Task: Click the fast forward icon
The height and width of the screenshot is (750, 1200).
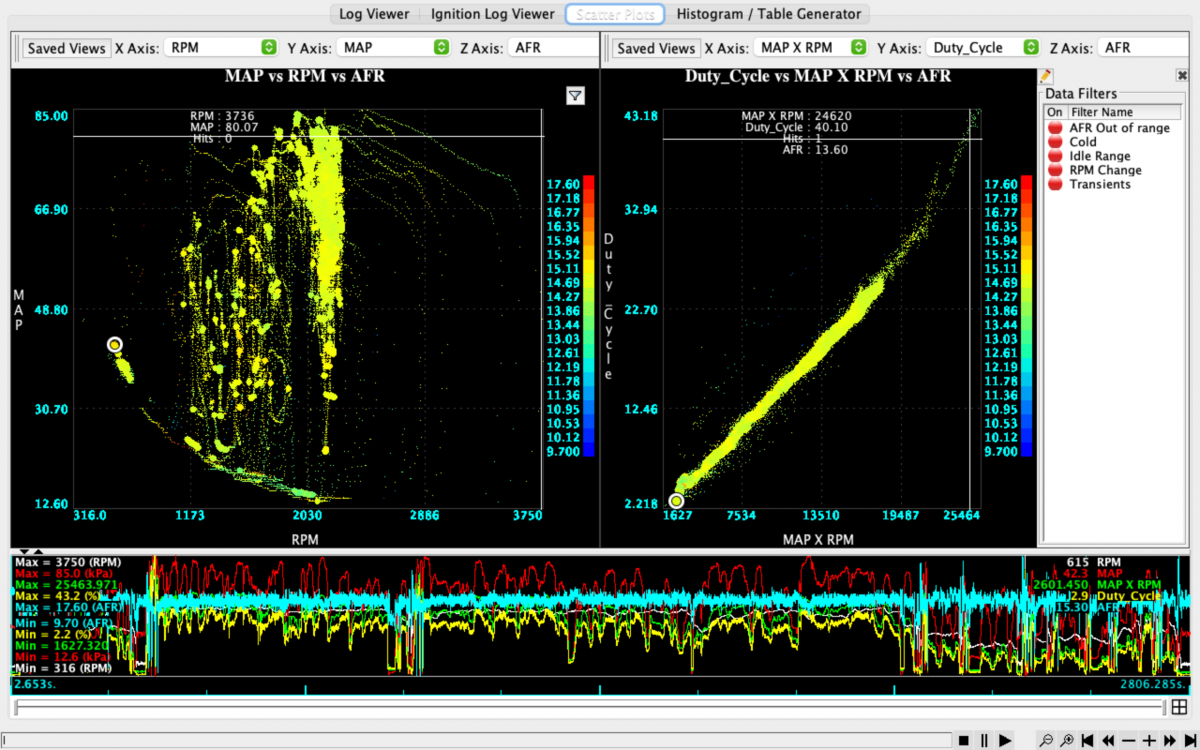Action: pyautogui.click(x=1171, y=741)
